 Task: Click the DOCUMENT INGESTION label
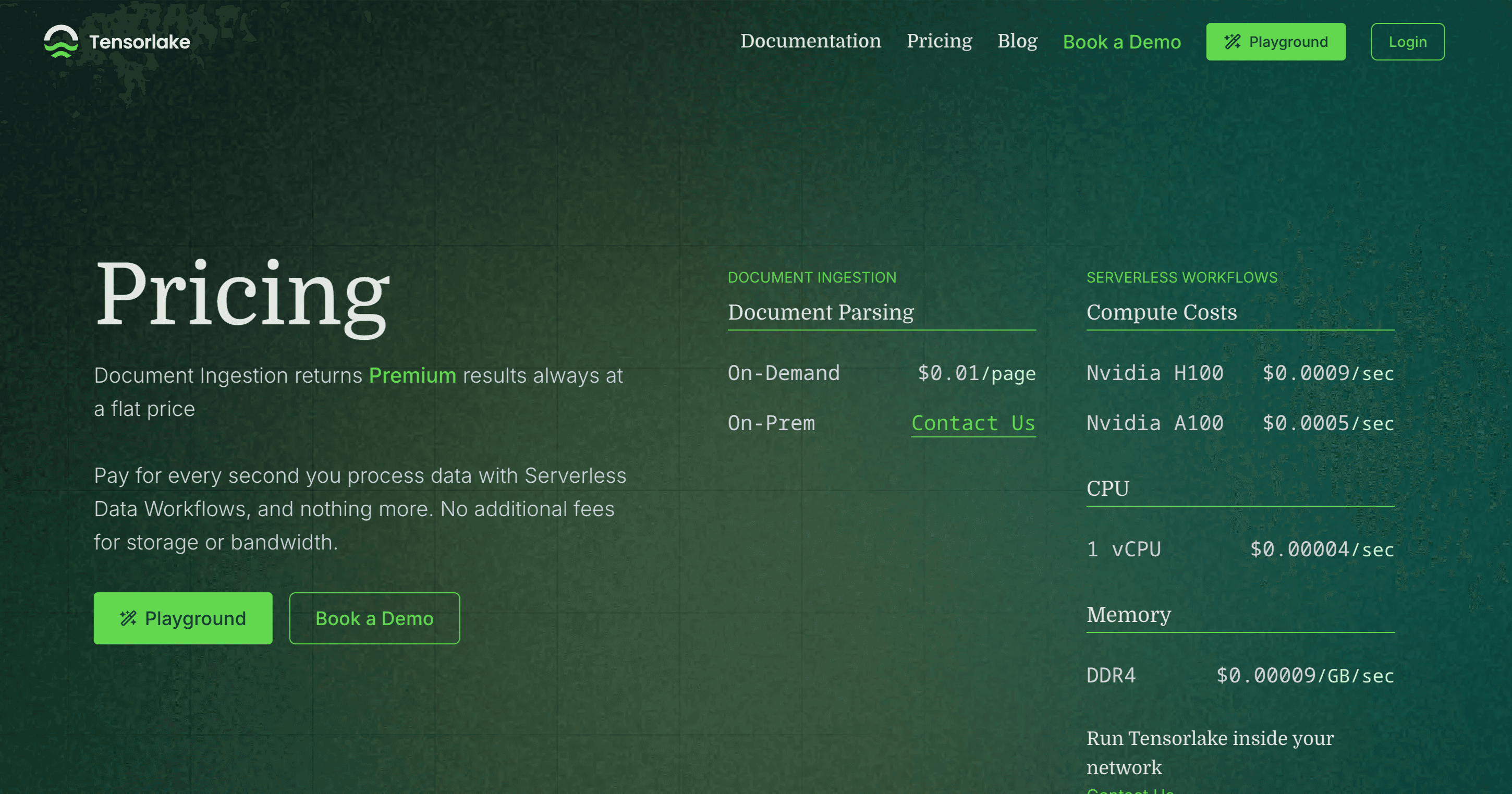pos(812,277)
